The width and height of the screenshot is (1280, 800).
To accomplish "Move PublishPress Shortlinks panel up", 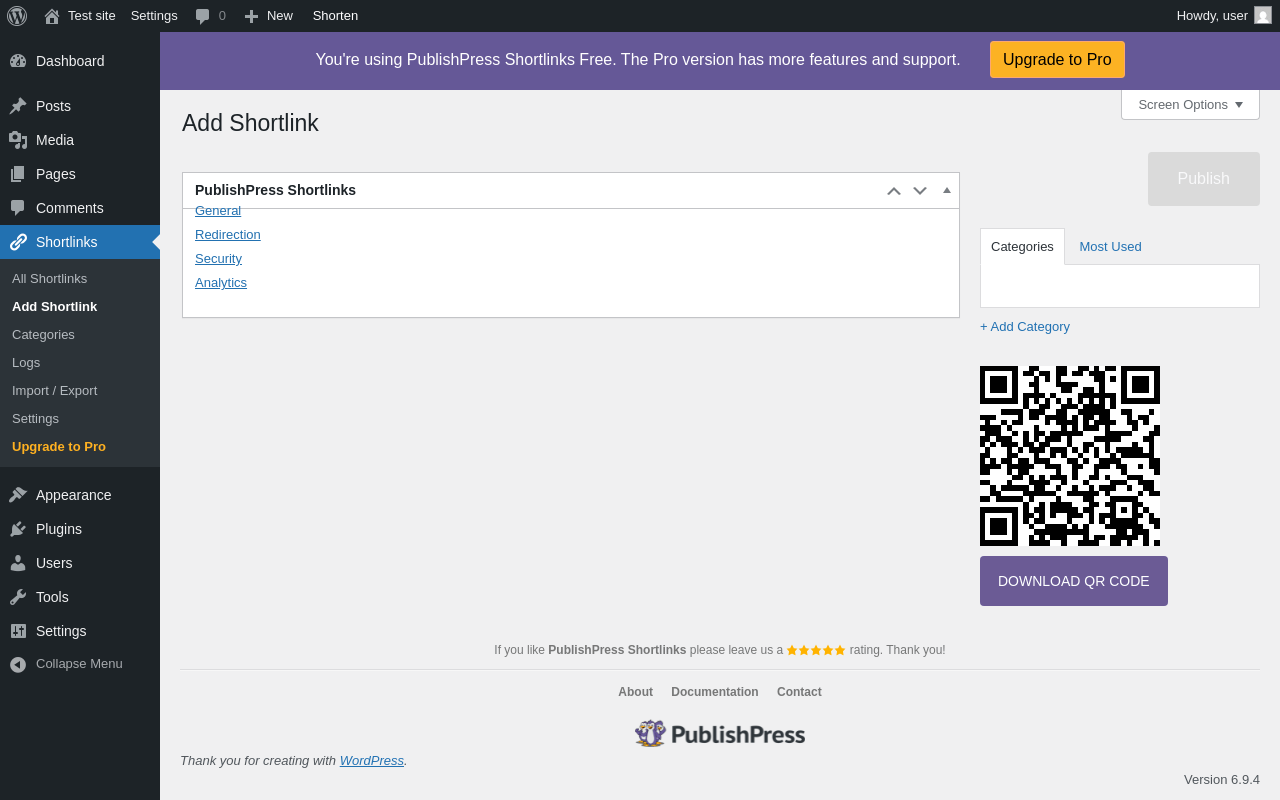I will (x=894, y=190).
